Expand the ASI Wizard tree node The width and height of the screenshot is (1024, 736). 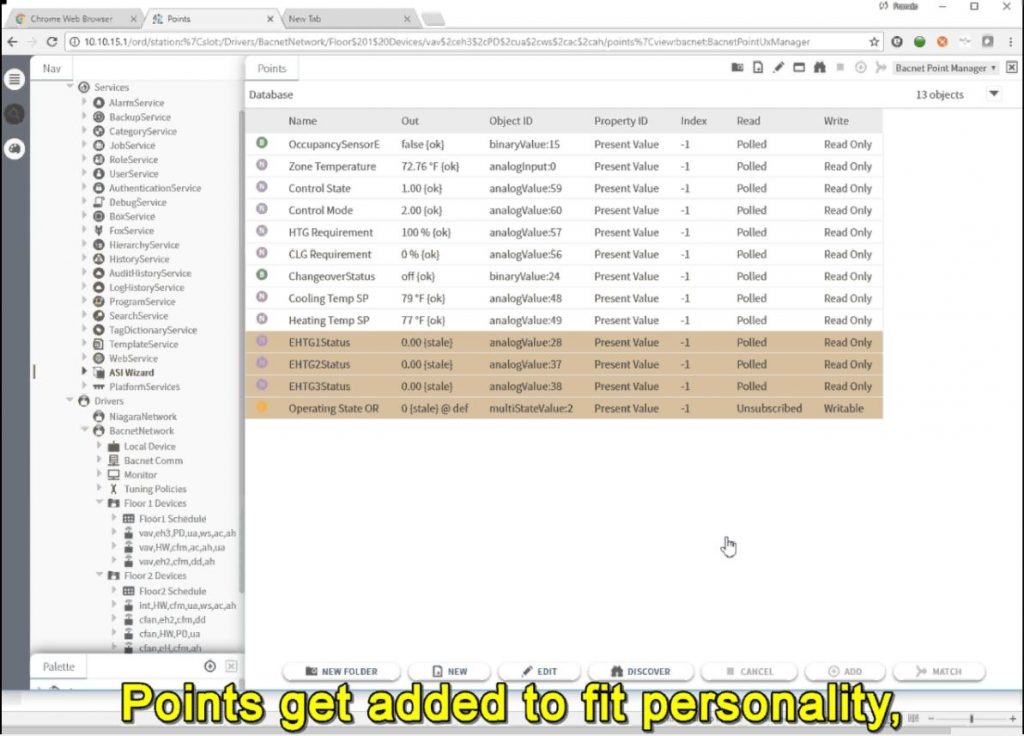coord(85,372)
